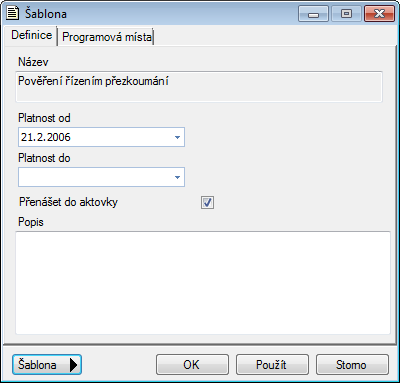Cancel with the Storno button
Image resolution: width=400 pixels, height=383 pixels.
click(352, 365)
